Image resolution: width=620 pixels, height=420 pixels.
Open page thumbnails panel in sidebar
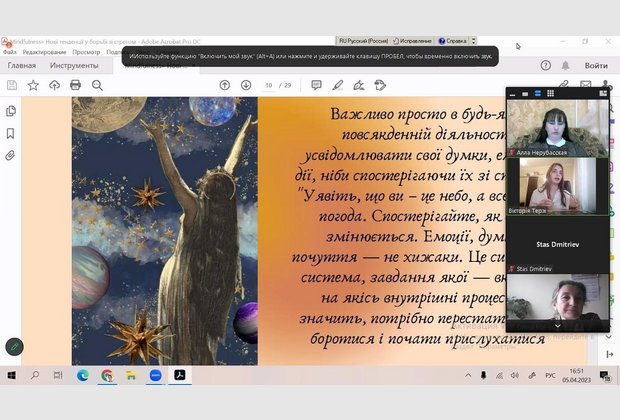pyautogui.click(x=11, y=111)
